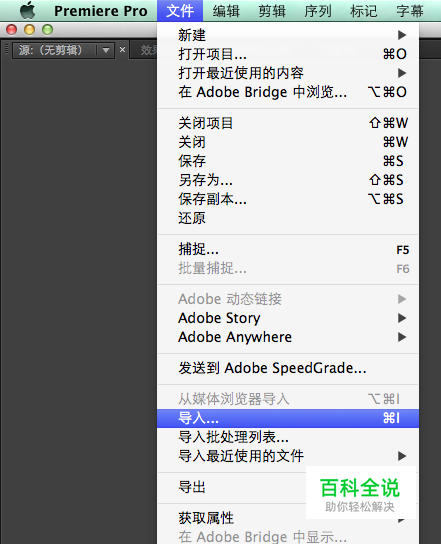
Task: Open the 源: (无剪辑) panel dropdown
Action: (x=106, y=51)
